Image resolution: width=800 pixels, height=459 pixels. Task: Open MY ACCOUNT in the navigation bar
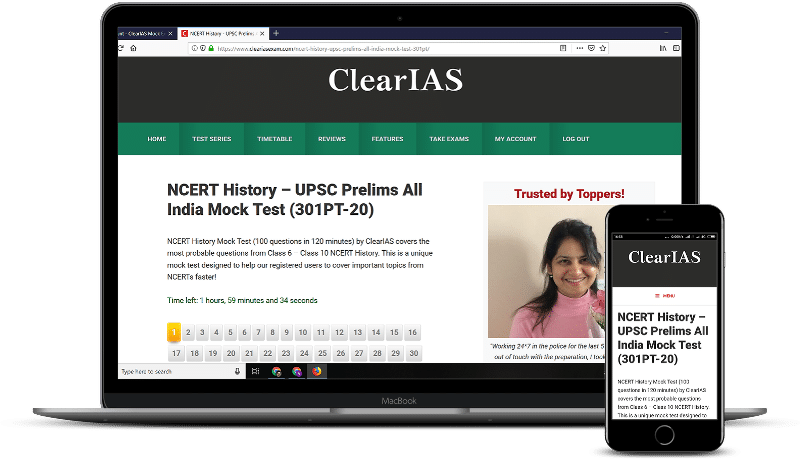515,139
